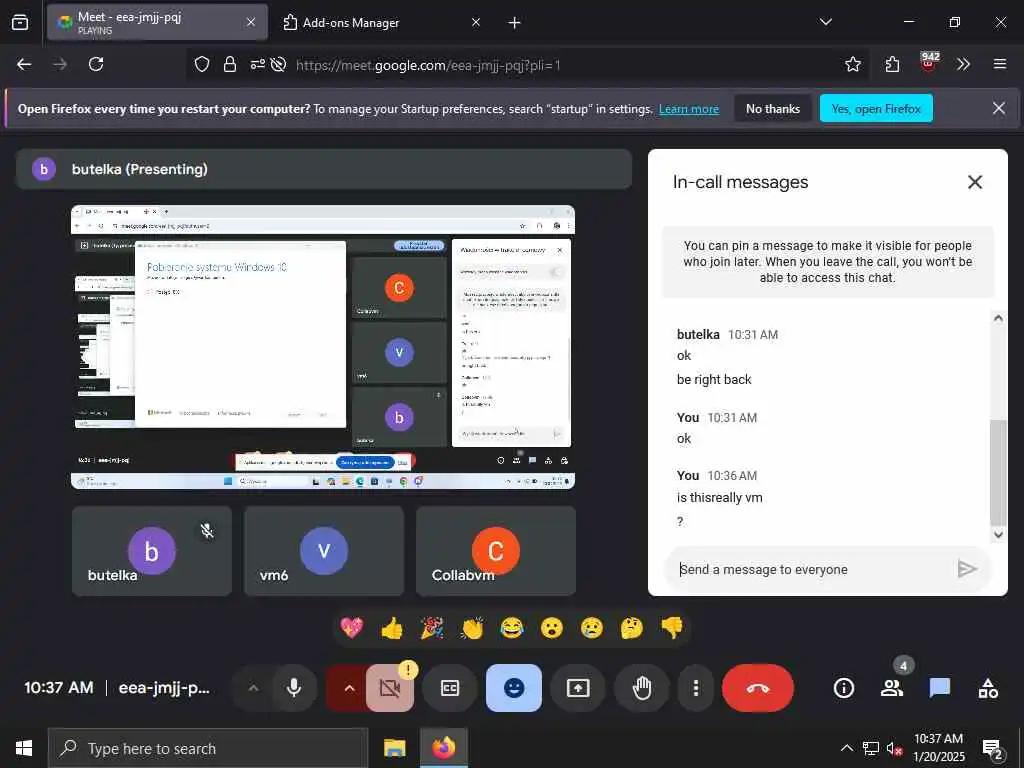Viewport: 1024px width, 768px height.
Task: Send the surprised face reaction
Action: (x=552, y=628)
